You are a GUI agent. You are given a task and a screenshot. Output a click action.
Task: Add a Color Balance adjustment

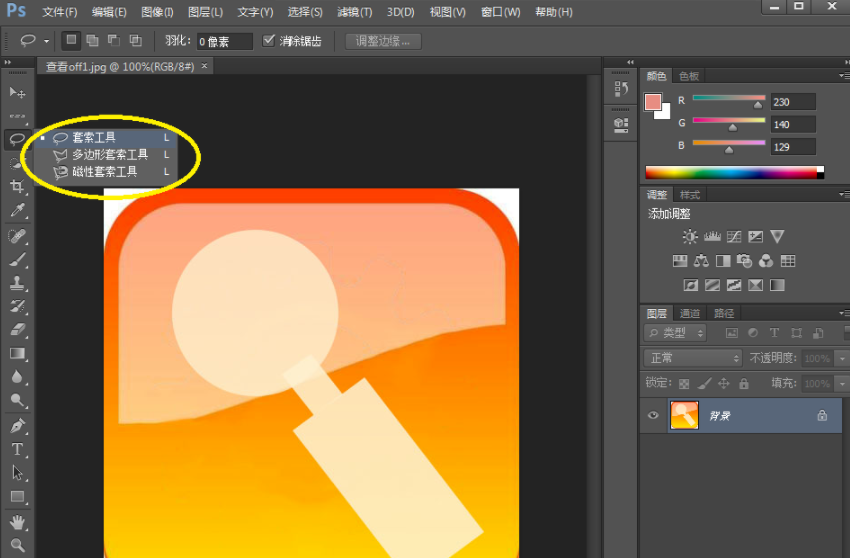pos(701,261)
